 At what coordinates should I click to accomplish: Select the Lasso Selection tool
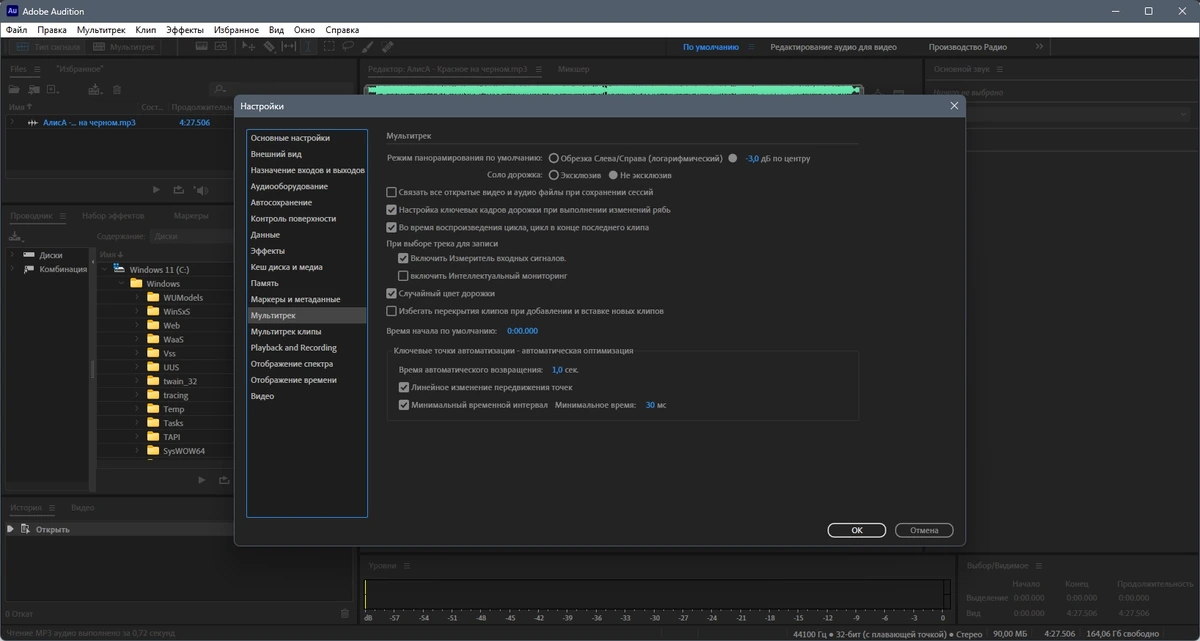pos(348,47)
